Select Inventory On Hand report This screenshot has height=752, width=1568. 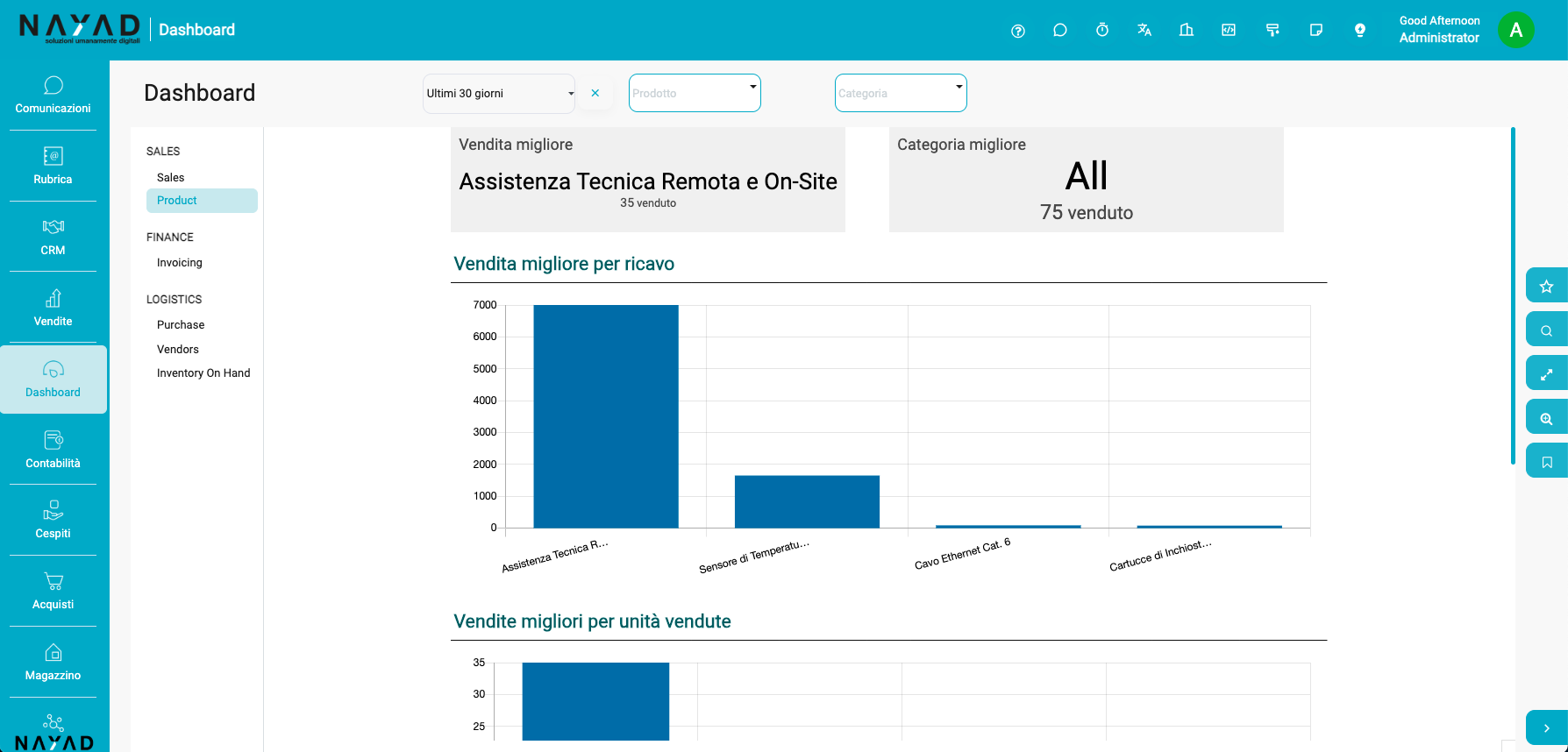click(x=203, y=373)
